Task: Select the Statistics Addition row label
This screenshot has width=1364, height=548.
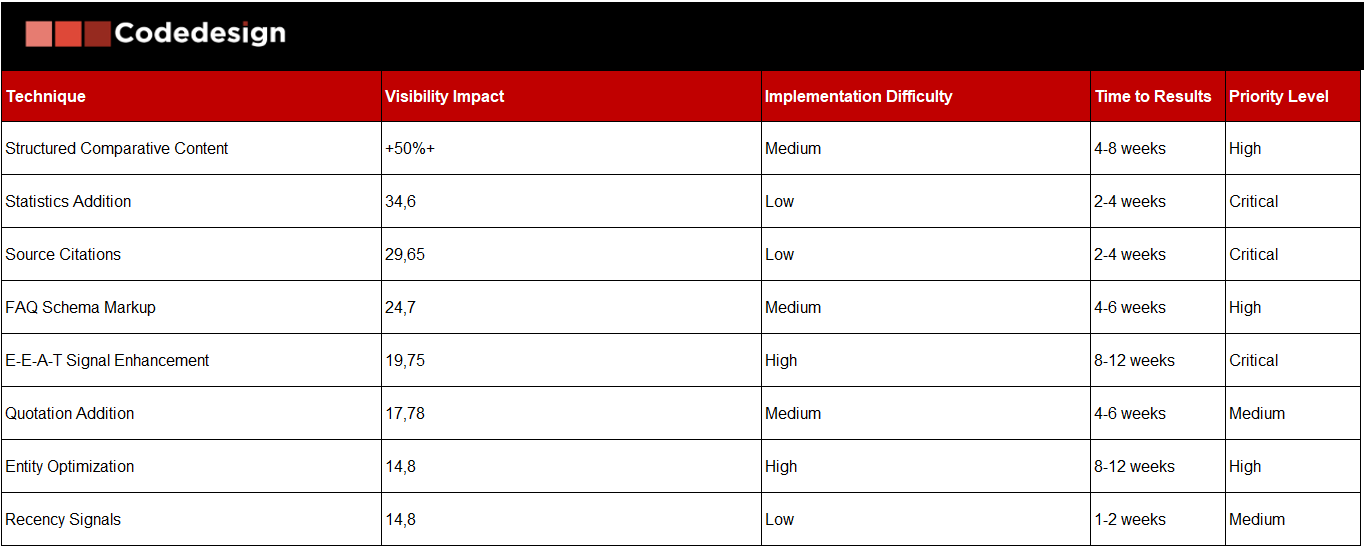Action: tap(68, 202)
